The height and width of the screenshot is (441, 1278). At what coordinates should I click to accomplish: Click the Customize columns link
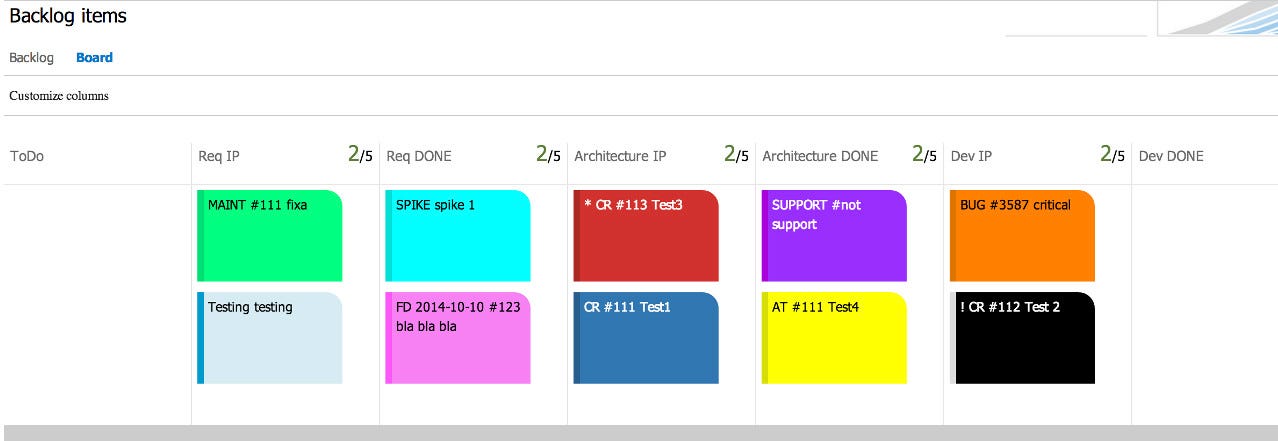[x=59, y=96]
